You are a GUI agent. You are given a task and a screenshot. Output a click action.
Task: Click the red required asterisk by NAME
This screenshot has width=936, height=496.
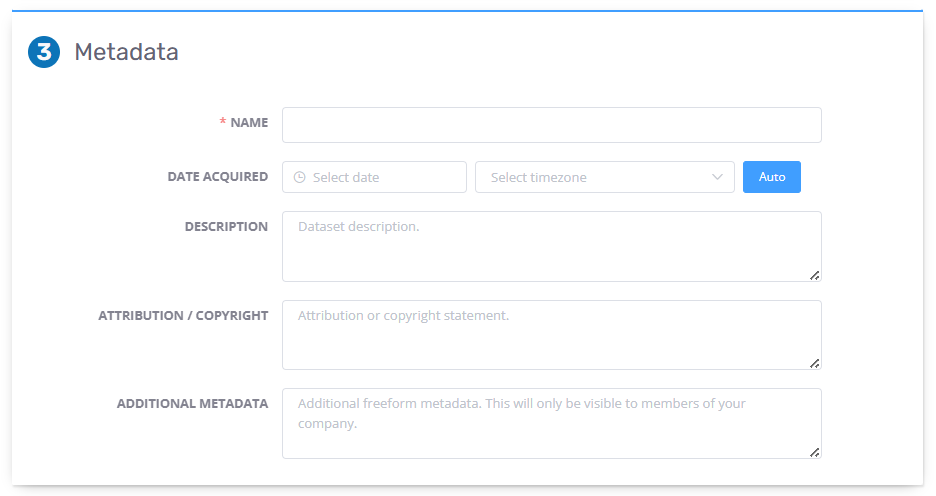223,121
